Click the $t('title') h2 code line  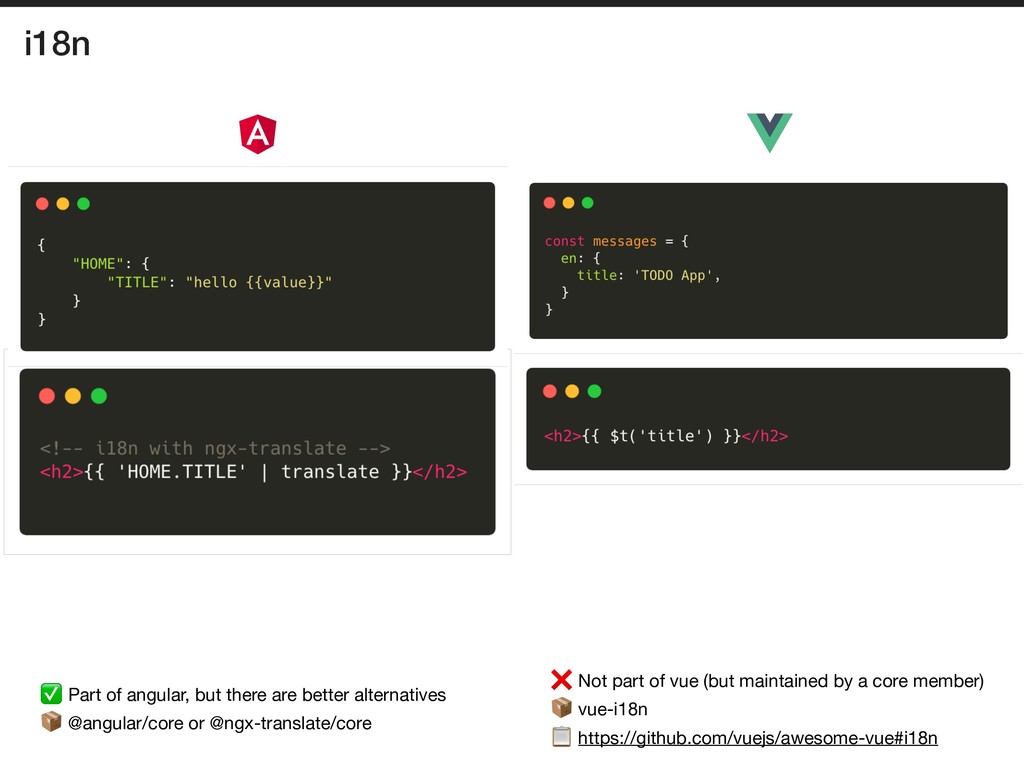pyautogui.click(x=666, y=436)
